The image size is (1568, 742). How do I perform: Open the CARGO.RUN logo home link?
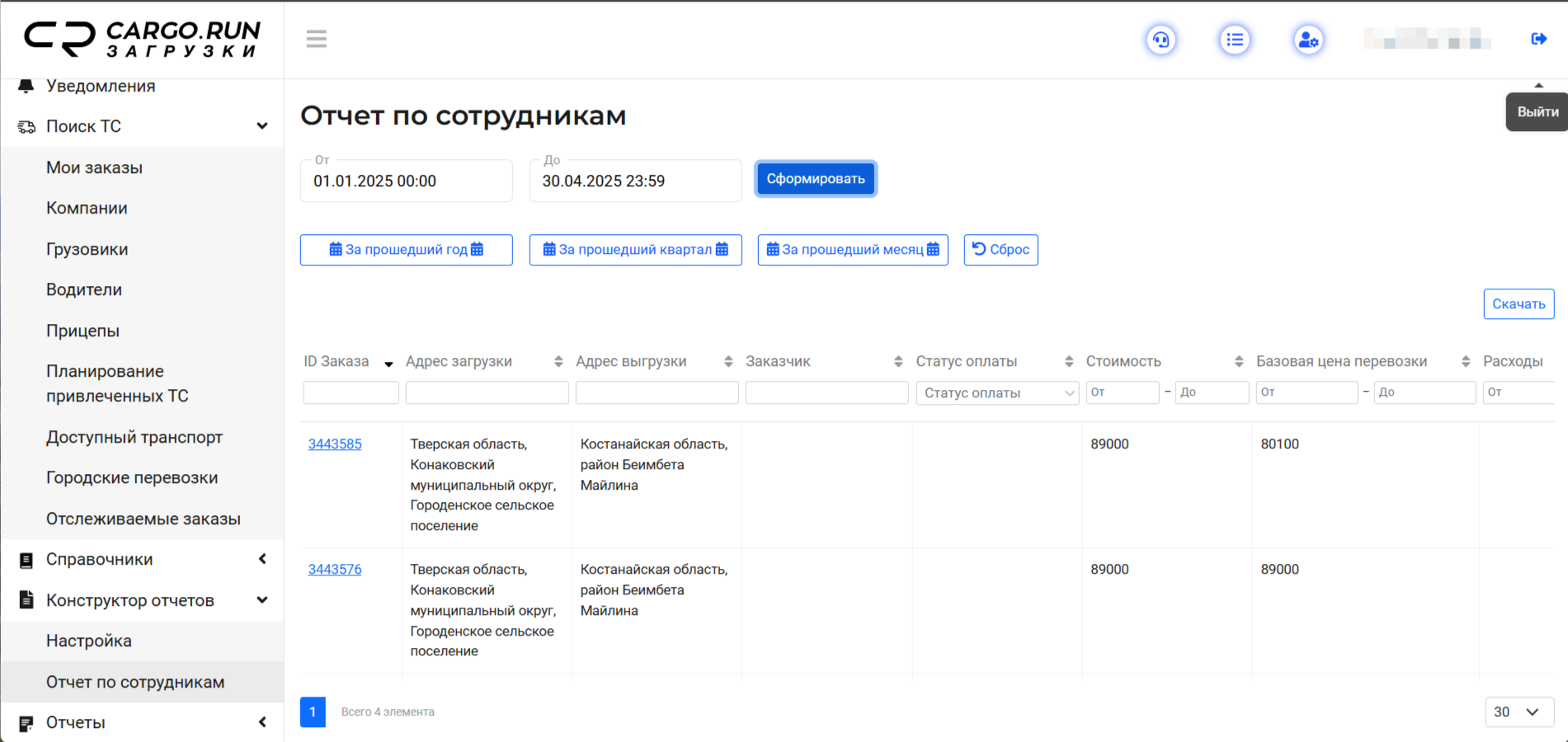(x=142, y=39)
